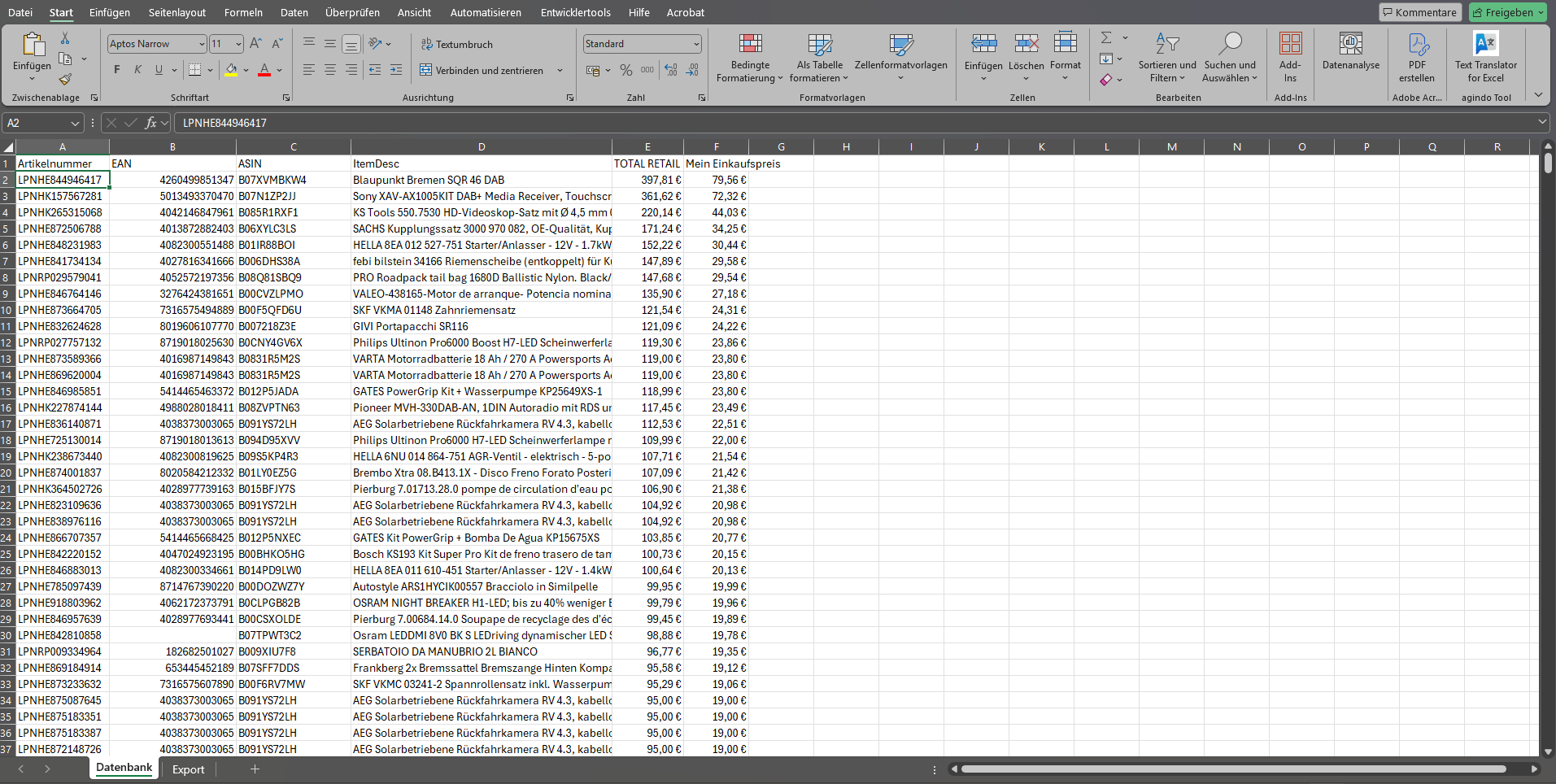1556x784 pixels.
Task: Decrease font size with the smaller A icon
Action: 277,43
